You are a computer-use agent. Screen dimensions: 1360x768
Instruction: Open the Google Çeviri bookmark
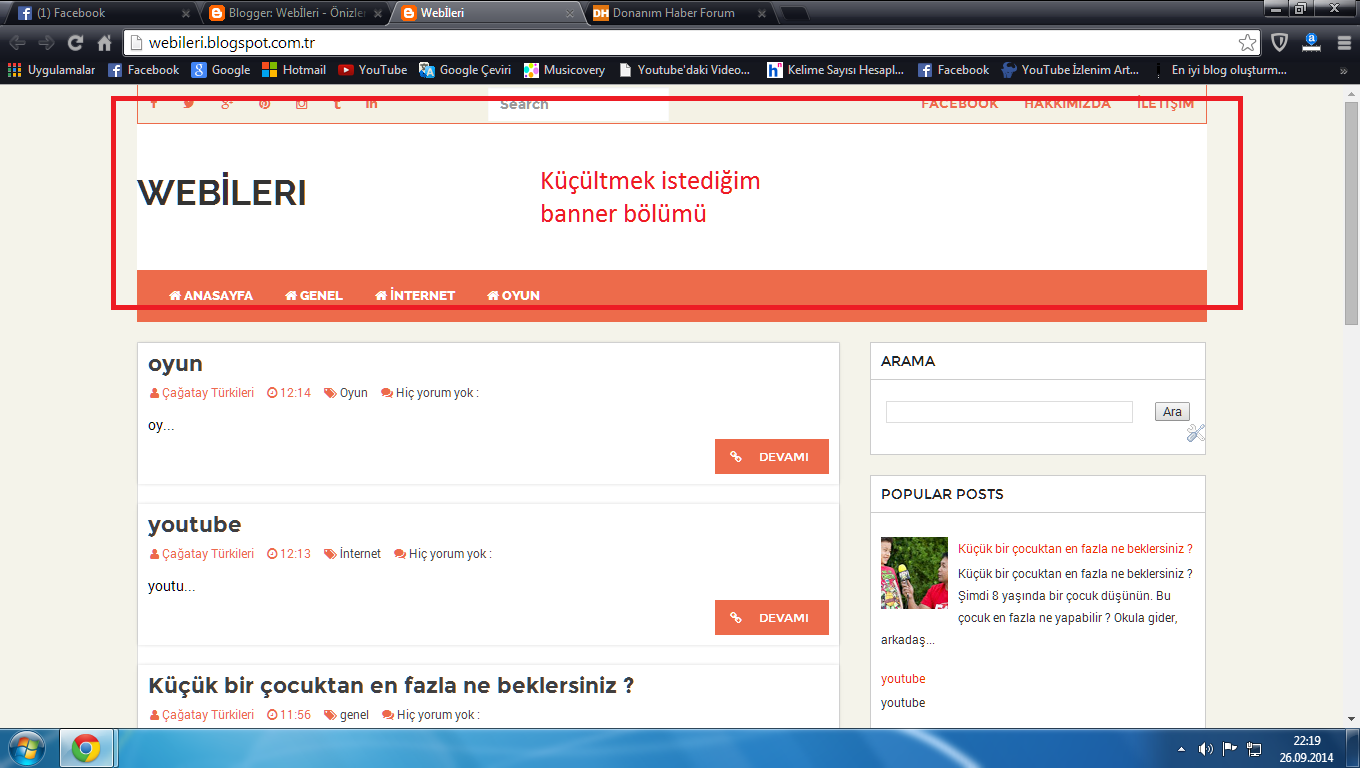click(465, 70)
